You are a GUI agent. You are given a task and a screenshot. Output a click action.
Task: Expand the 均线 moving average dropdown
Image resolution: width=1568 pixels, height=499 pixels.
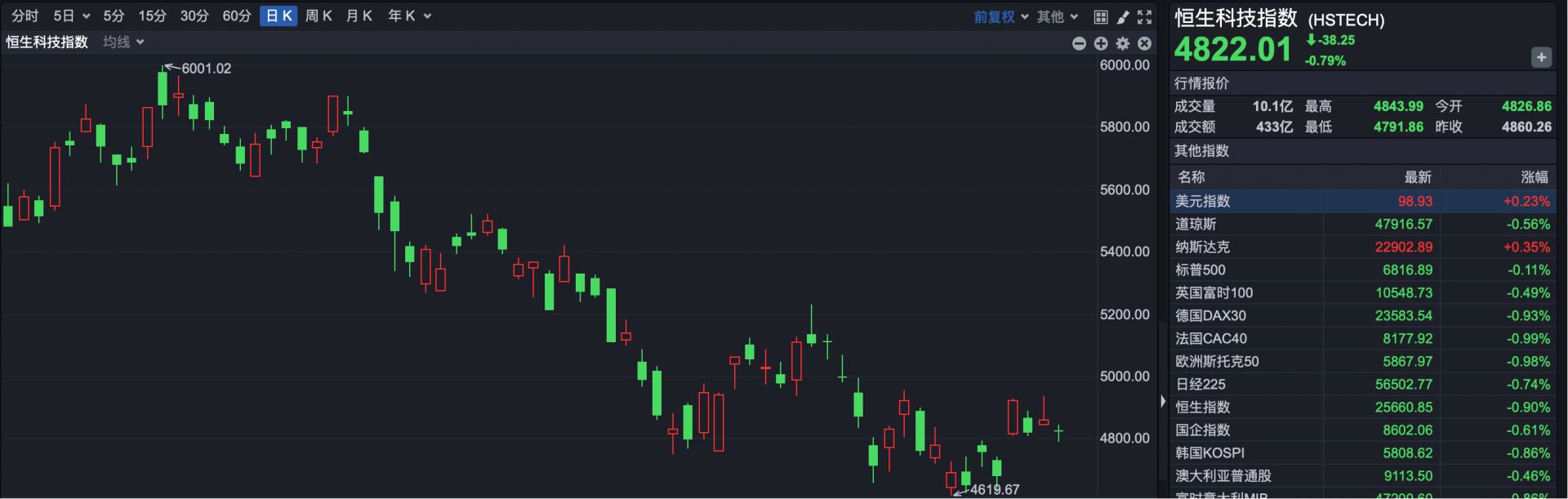[x=123, y=42]
